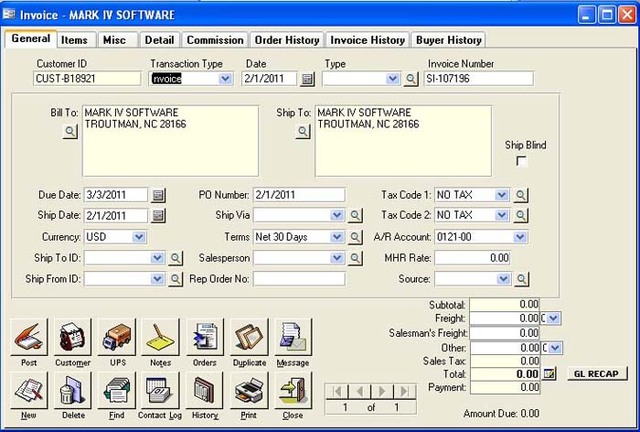Expand the Terms Net 30 Days dropdown
Image resolution: width=640 pixels, height=432 pixels.
[x=337, y=237]
